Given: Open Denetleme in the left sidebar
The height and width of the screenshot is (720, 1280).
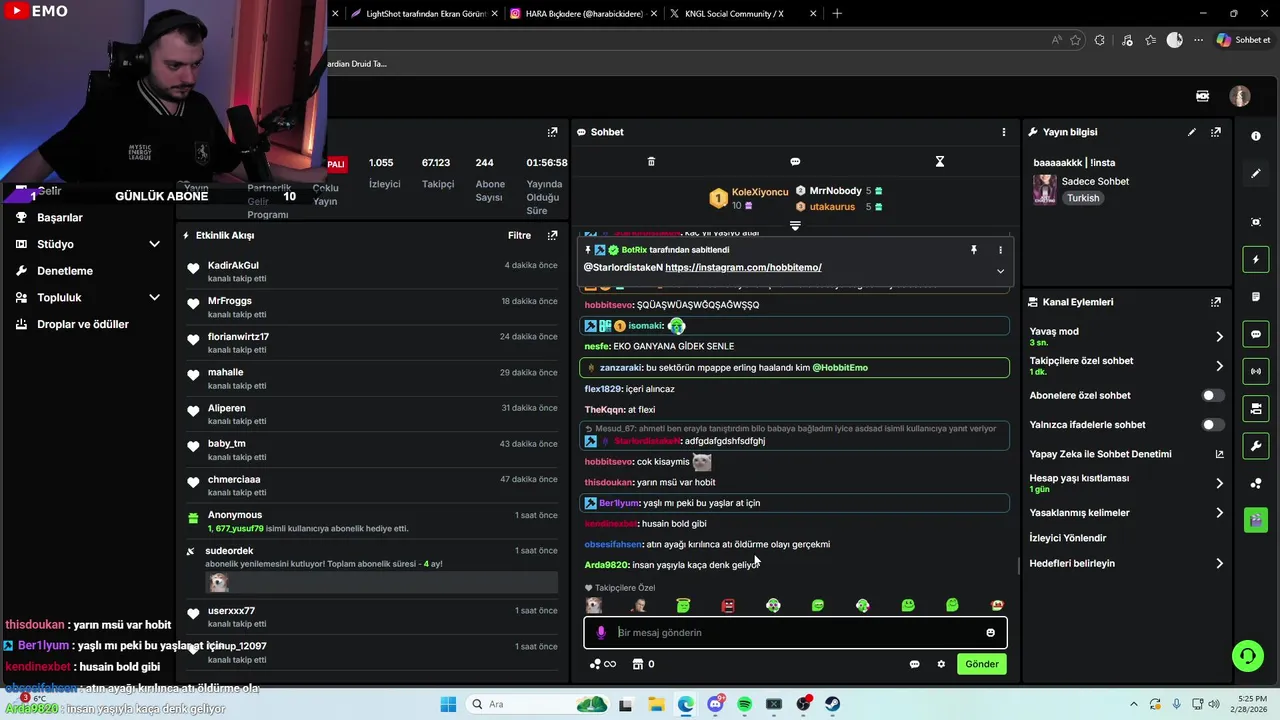Looking at the screenshot, I should tap(65, 271).
